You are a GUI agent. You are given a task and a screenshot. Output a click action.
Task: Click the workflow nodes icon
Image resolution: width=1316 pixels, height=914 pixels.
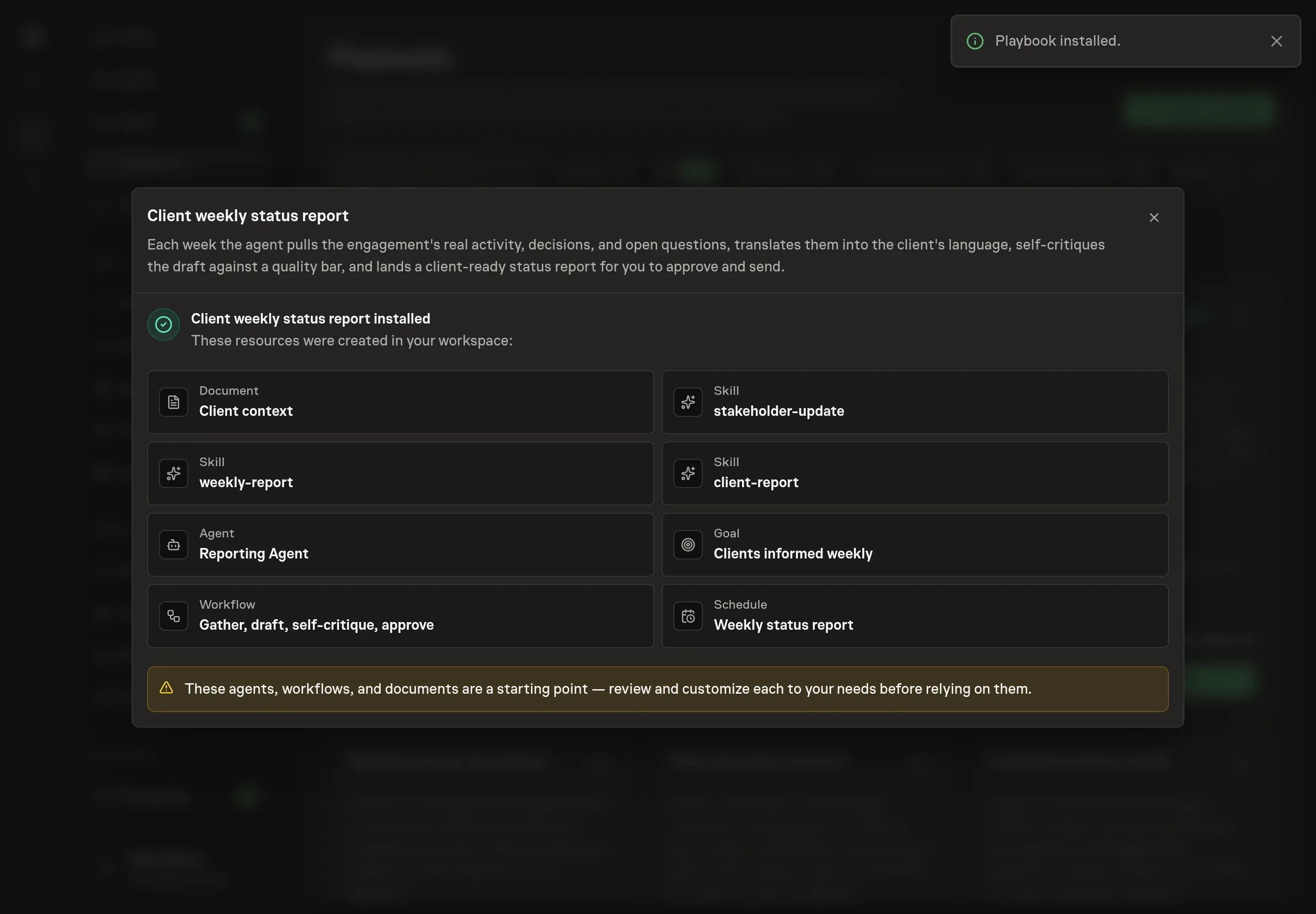pyautogui.click(x=174, y=616)
